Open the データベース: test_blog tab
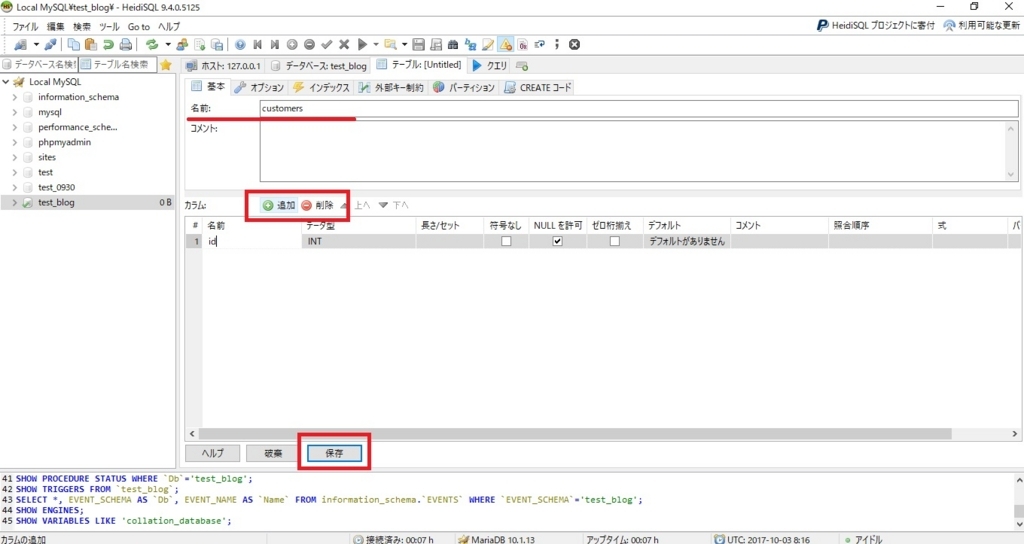The image size is (1024, 544). click(x=319, y=65)
